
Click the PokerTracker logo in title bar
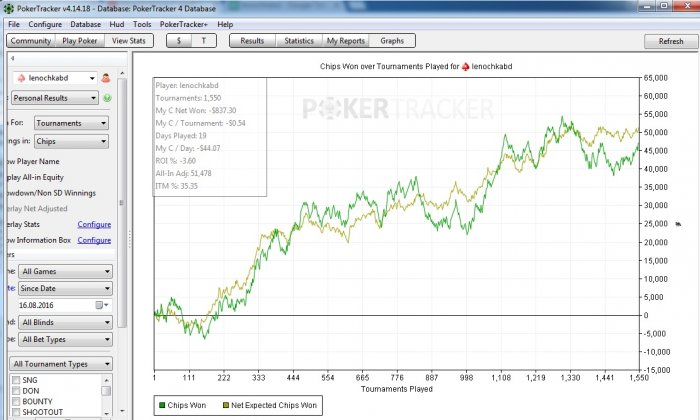(x=7, y=8)
